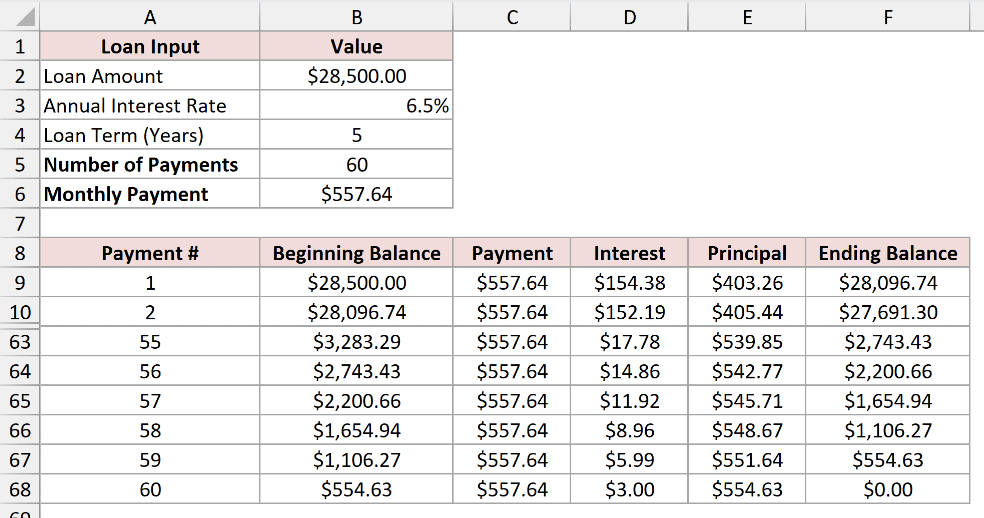This screenshot has height=518, width=984.
Task: Select the loan amount cell $28,500.00 in row 2
Action: tap(356, 76)
